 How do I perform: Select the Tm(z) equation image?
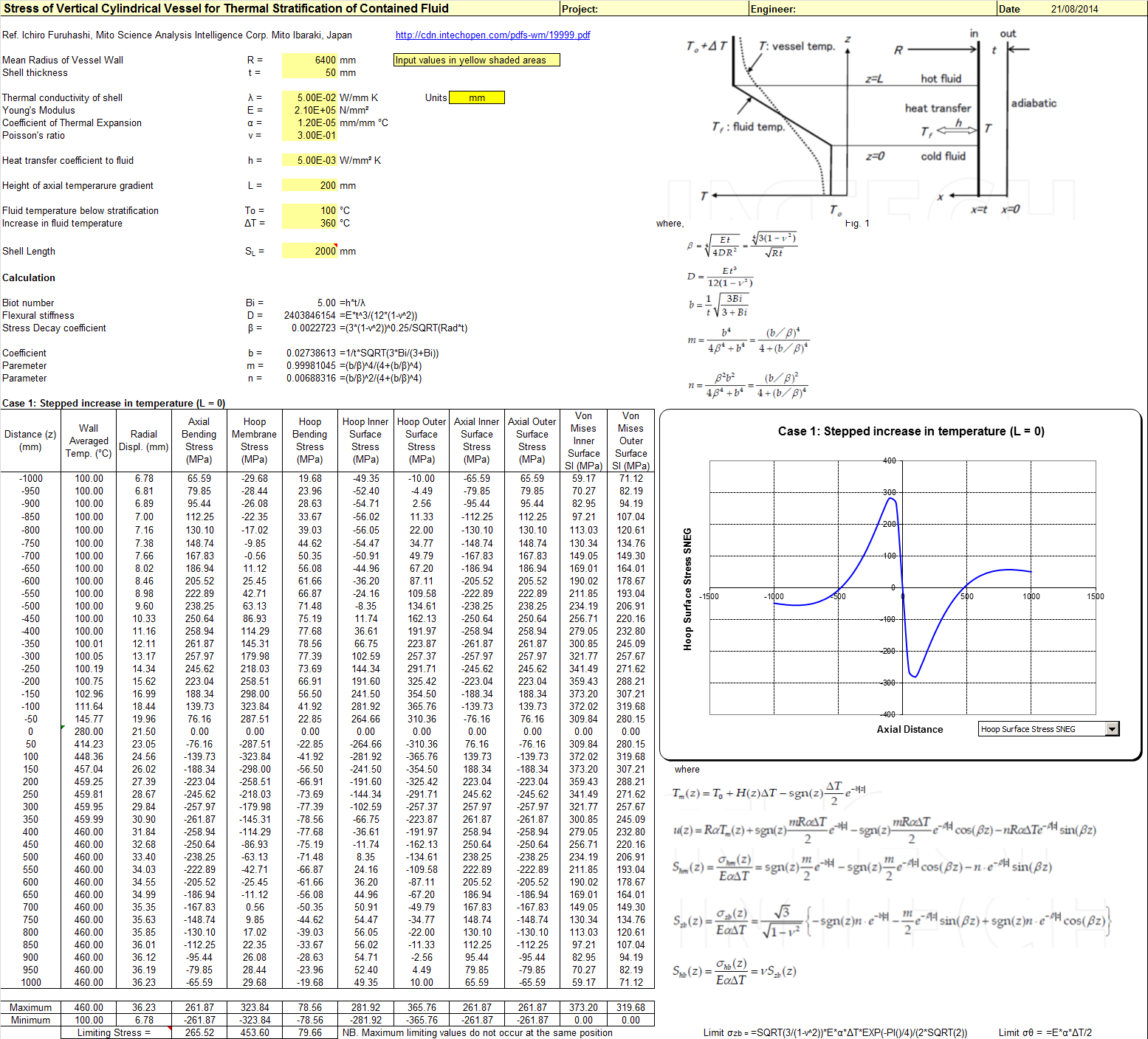tap(769, 794)
